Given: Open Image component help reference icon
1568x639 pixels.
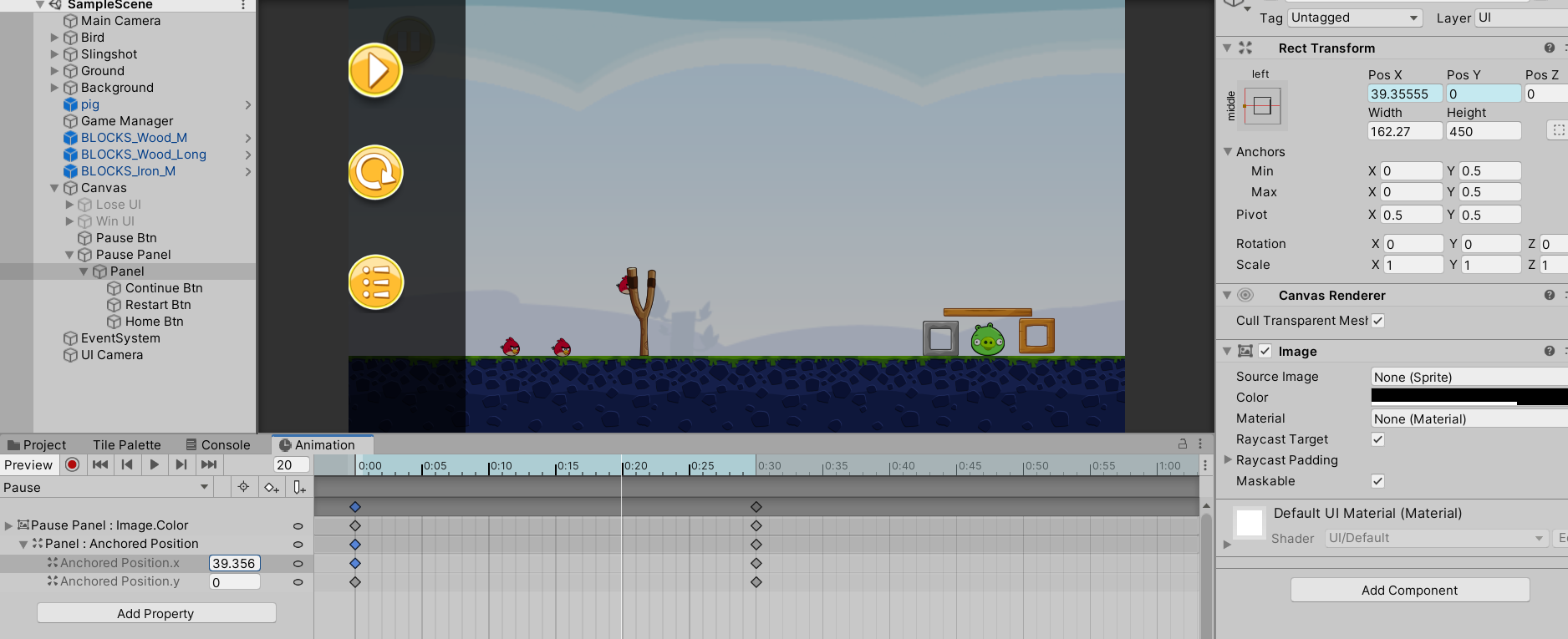Looking at the screenshot, I should click(1549, 351).
